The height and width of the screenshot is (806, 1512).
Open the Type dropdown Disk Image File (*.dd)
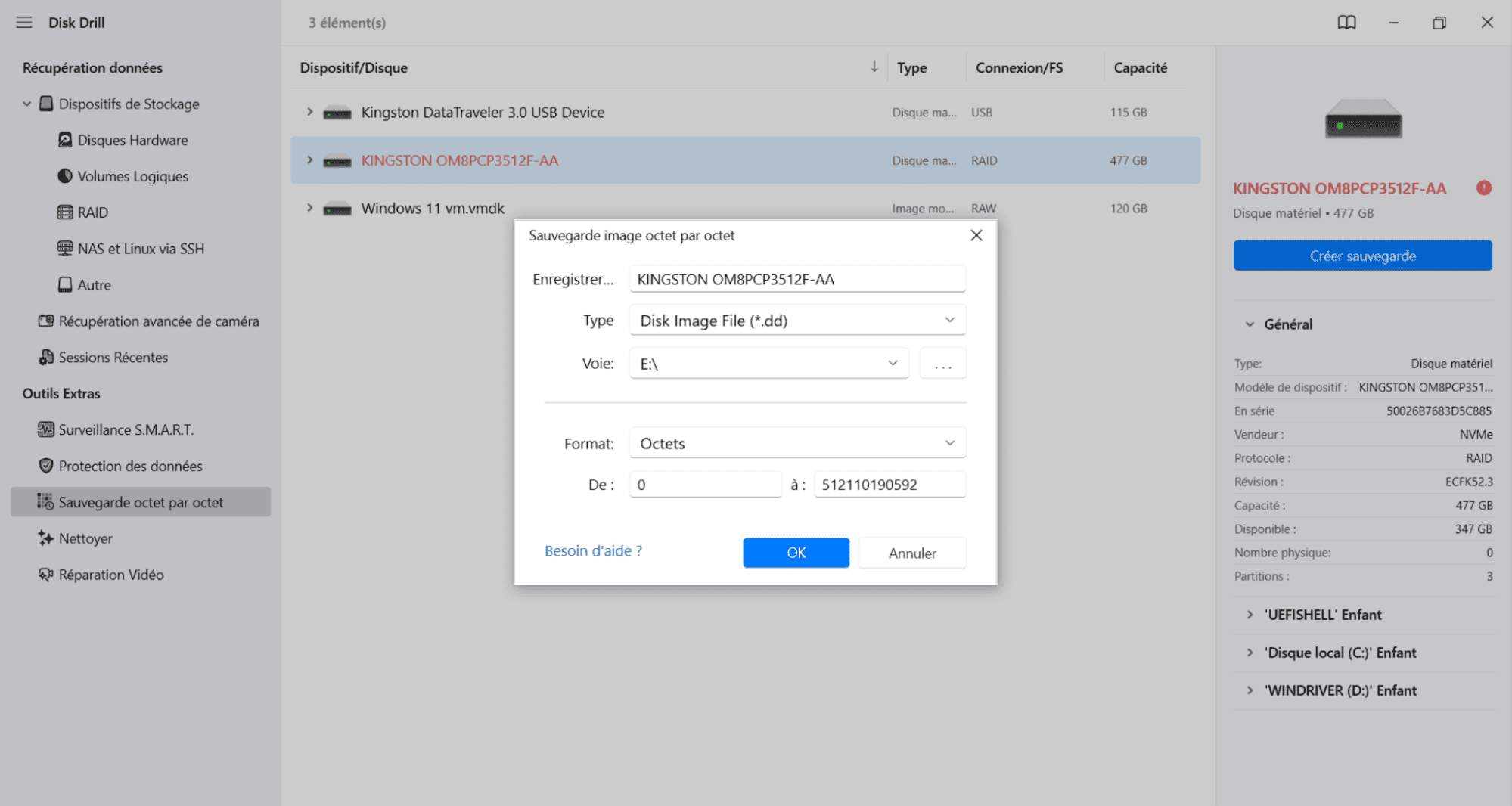coord(797,321)
